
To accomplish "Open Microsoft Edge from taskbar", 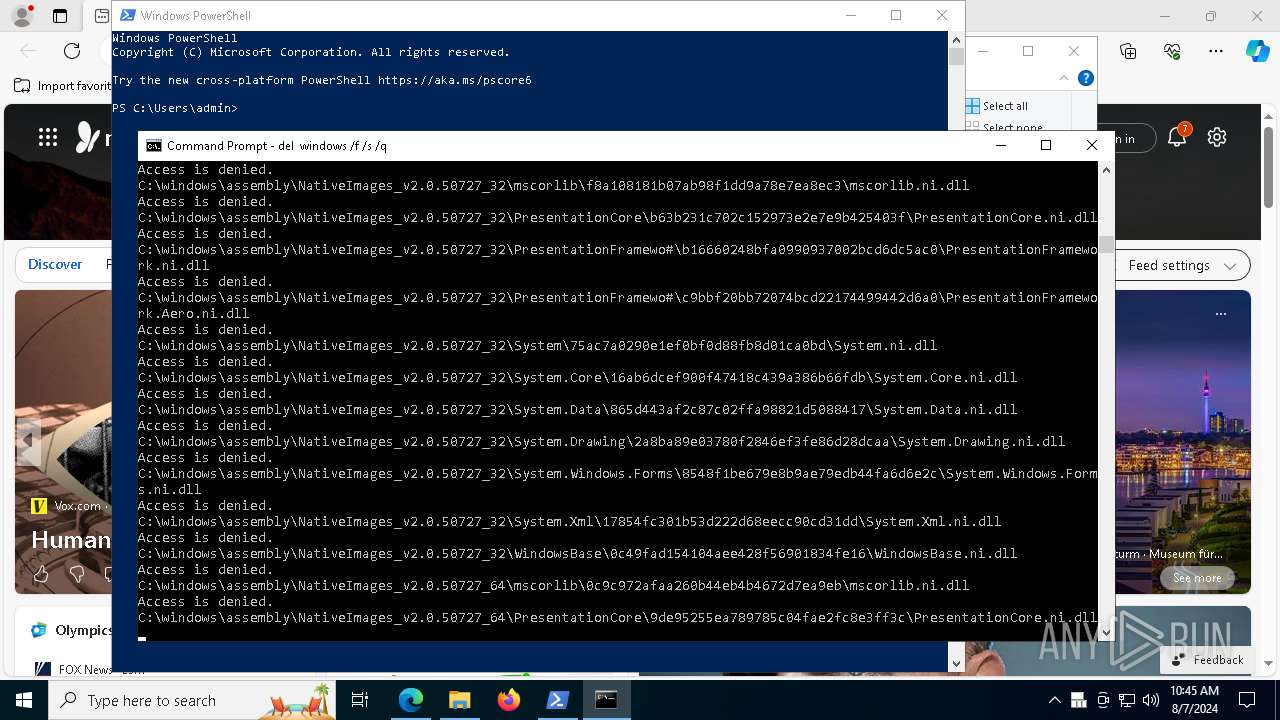I will pyautogui.click(x=411, y=700).
